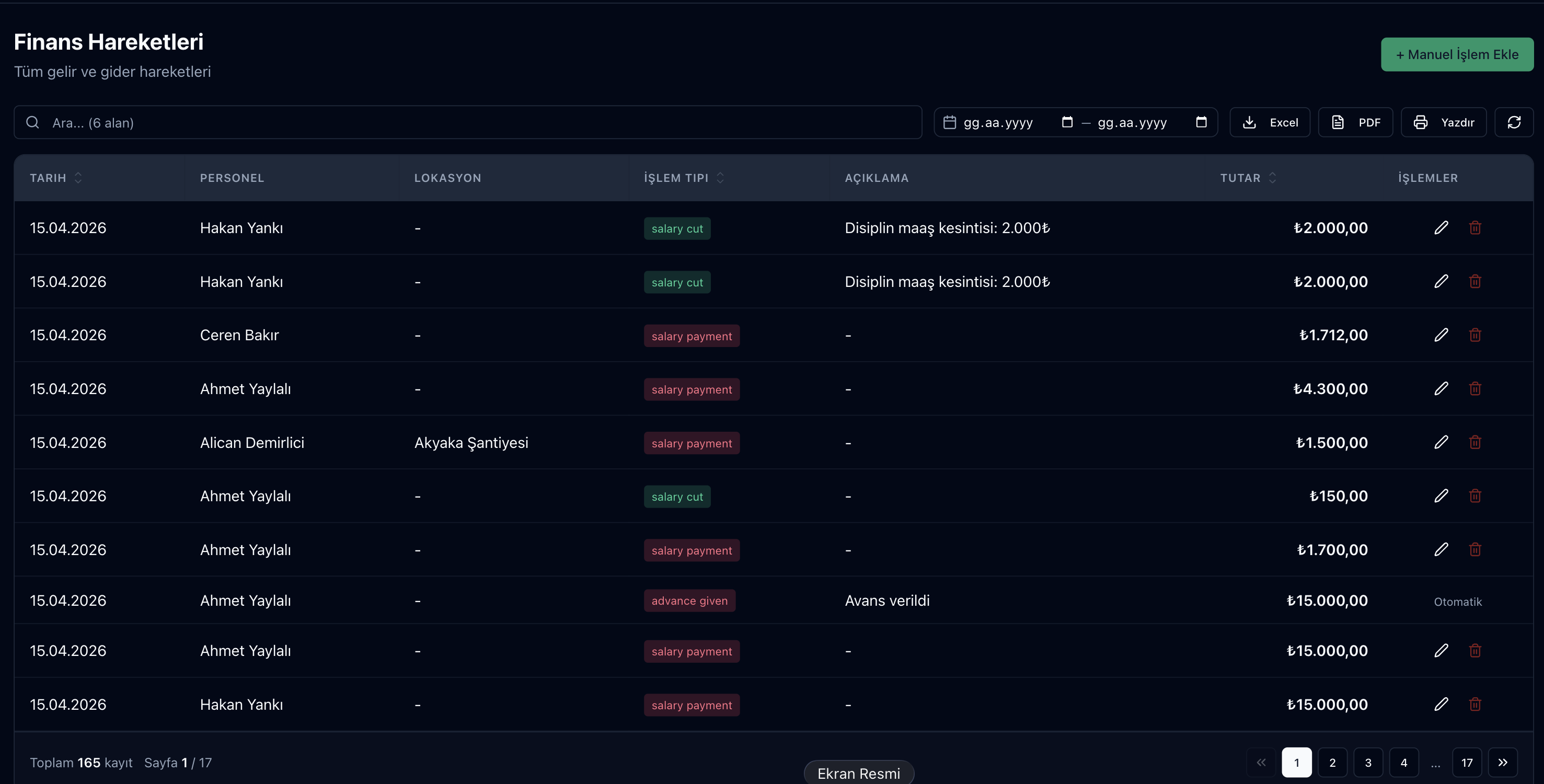Viewport: 1544px width, 784px height.
Task: Click Ceren Bakır personnel name
Action: pyautogui.click(x=239, y=335)
